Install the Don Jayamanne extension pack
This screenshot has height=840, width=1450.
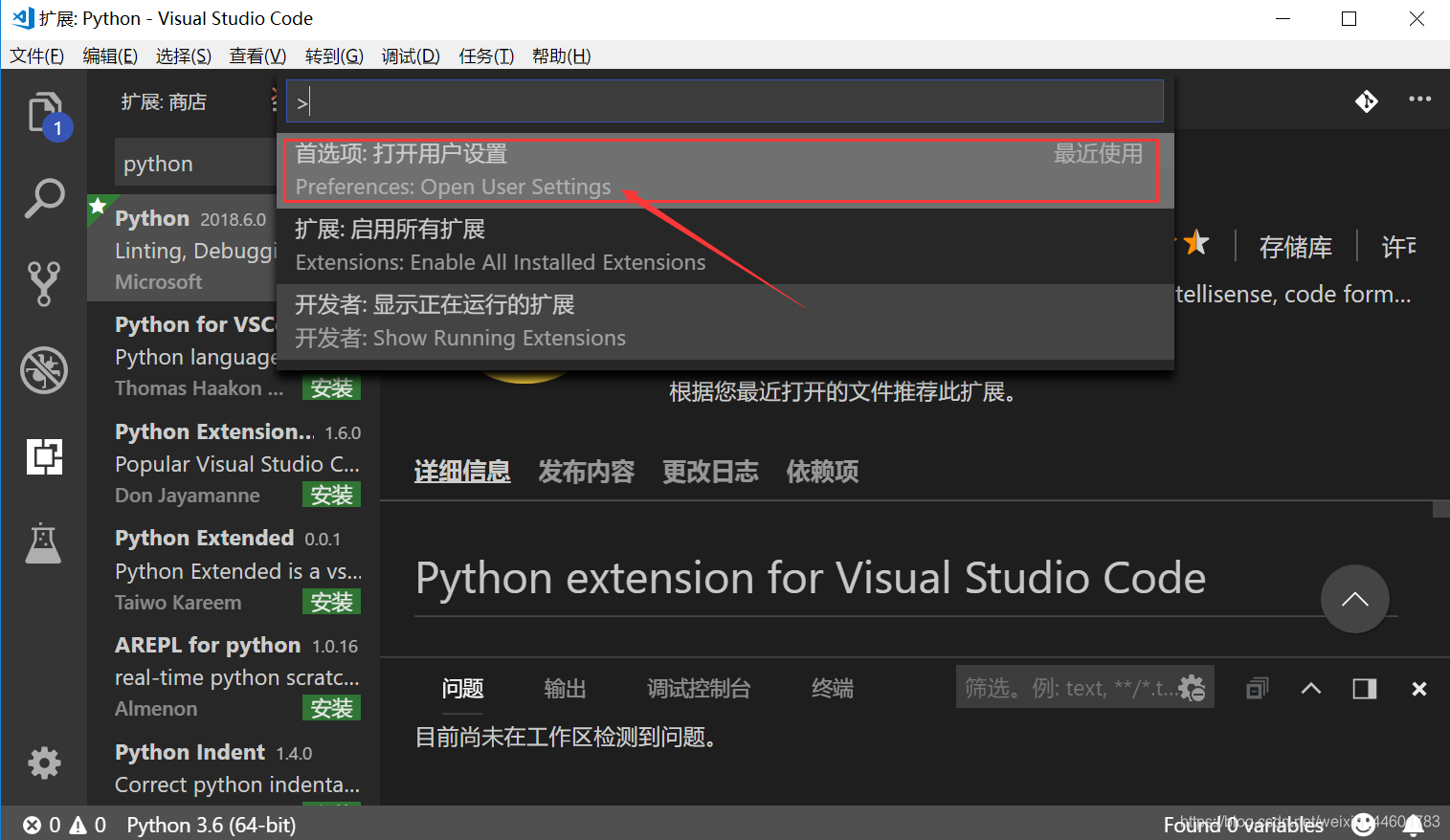click(x=331, y=495)
